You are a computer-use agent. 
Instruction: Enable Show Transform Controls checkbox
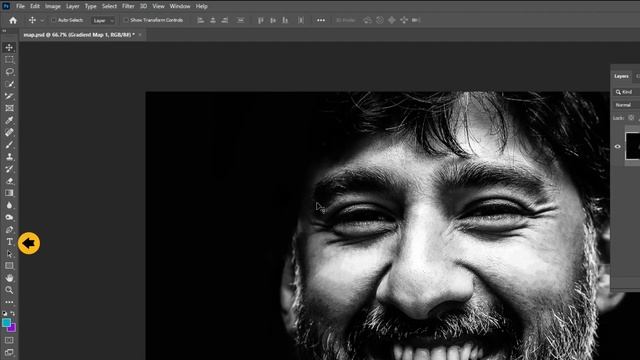click(x=126, y=20)
